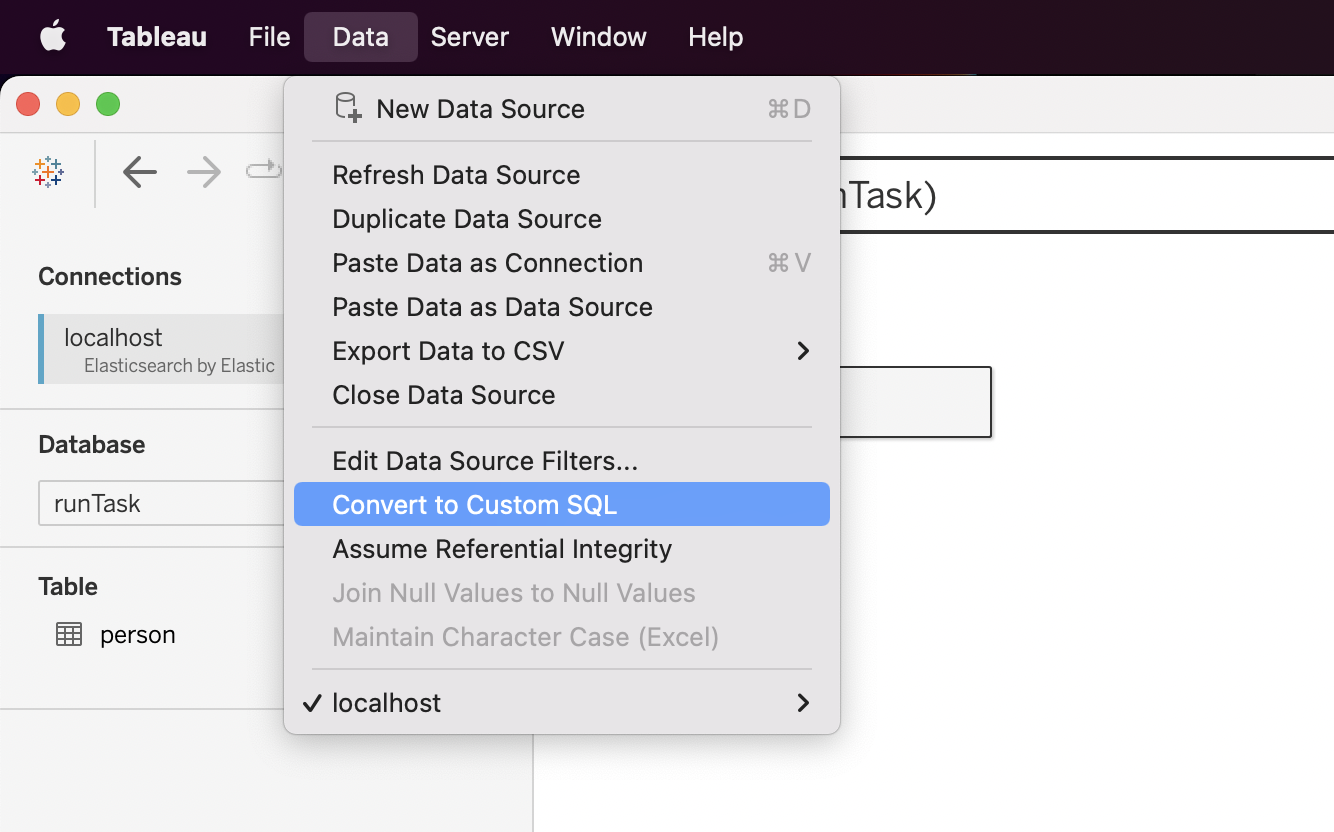Open the Apple menu
Screen dimensions: 1334x832
pyautogui.click(x=52, y=36)
